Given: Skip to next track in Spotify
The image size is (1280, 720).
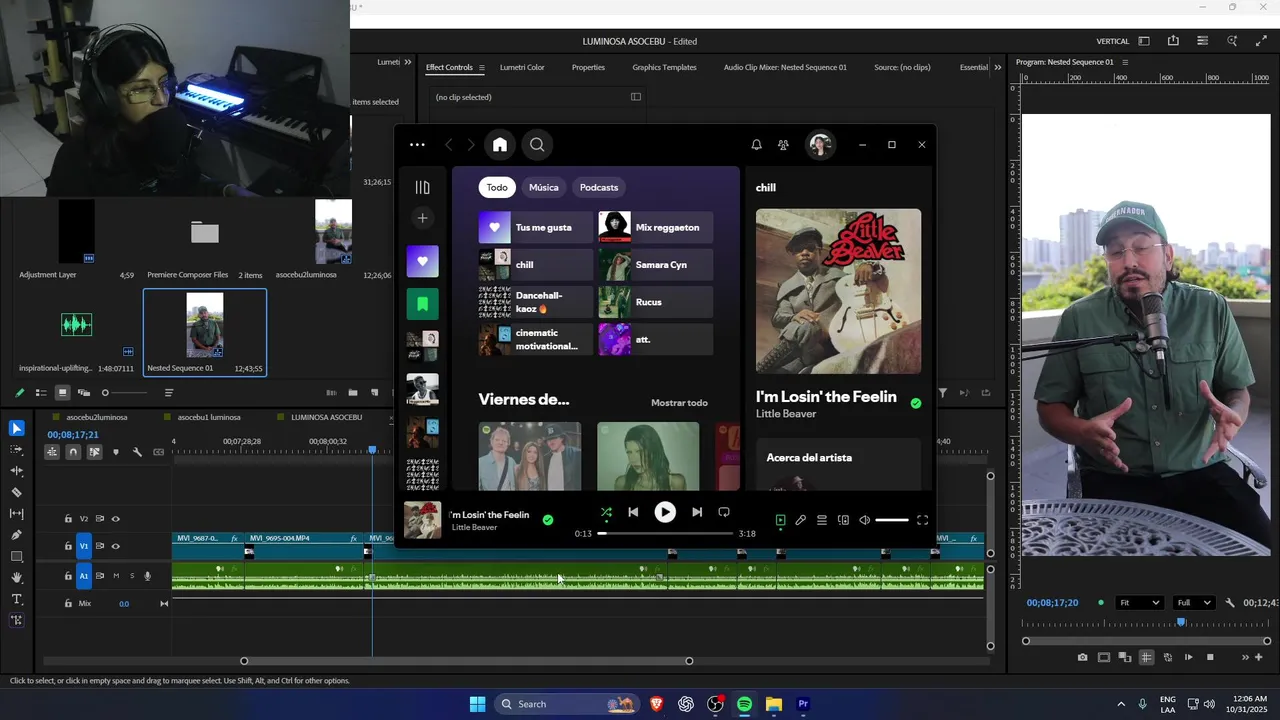Looking at the screenshot, I should coord(697,512).
